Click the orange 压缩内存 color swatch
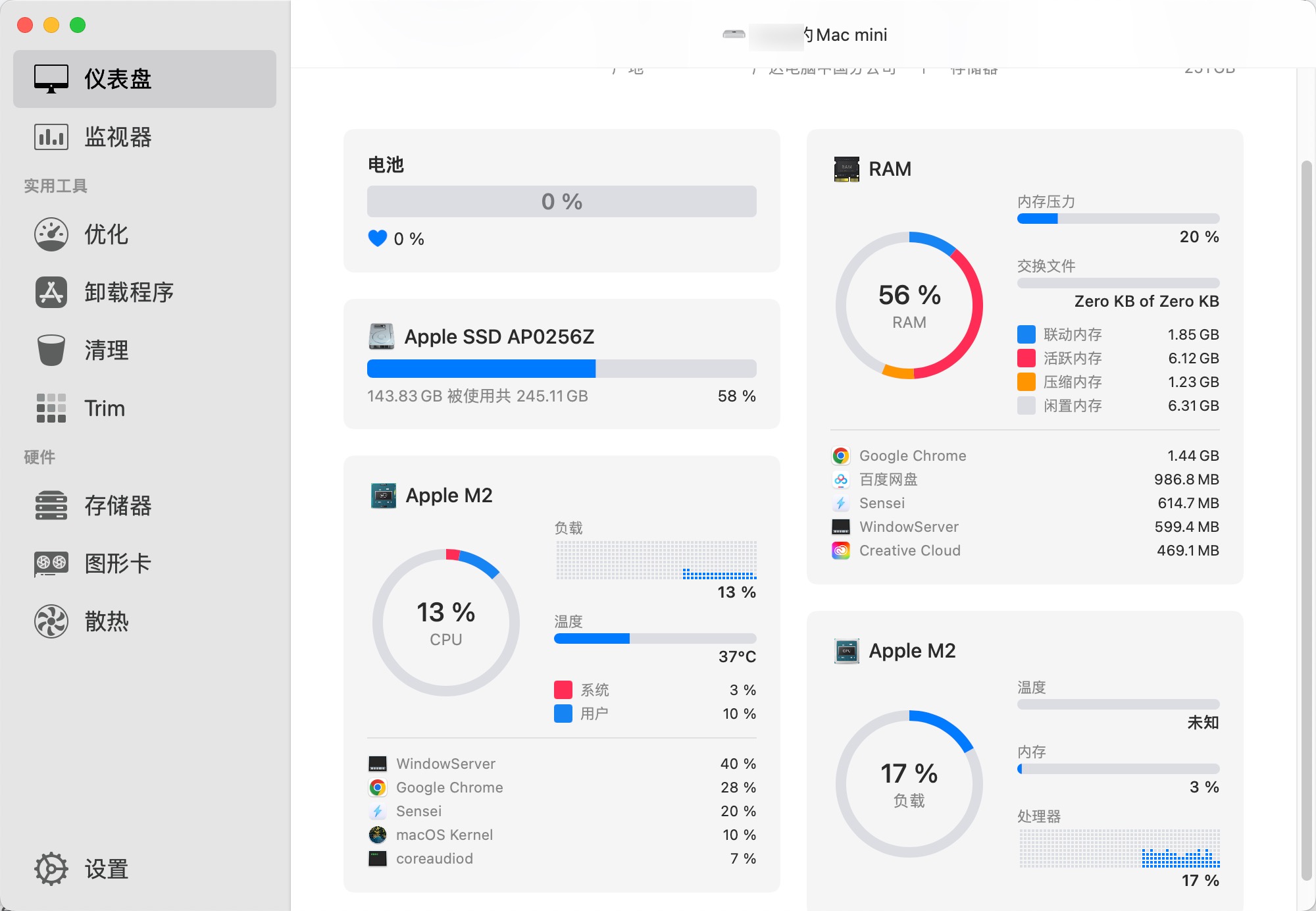 pyautogui.click(x=1026, y=382)
